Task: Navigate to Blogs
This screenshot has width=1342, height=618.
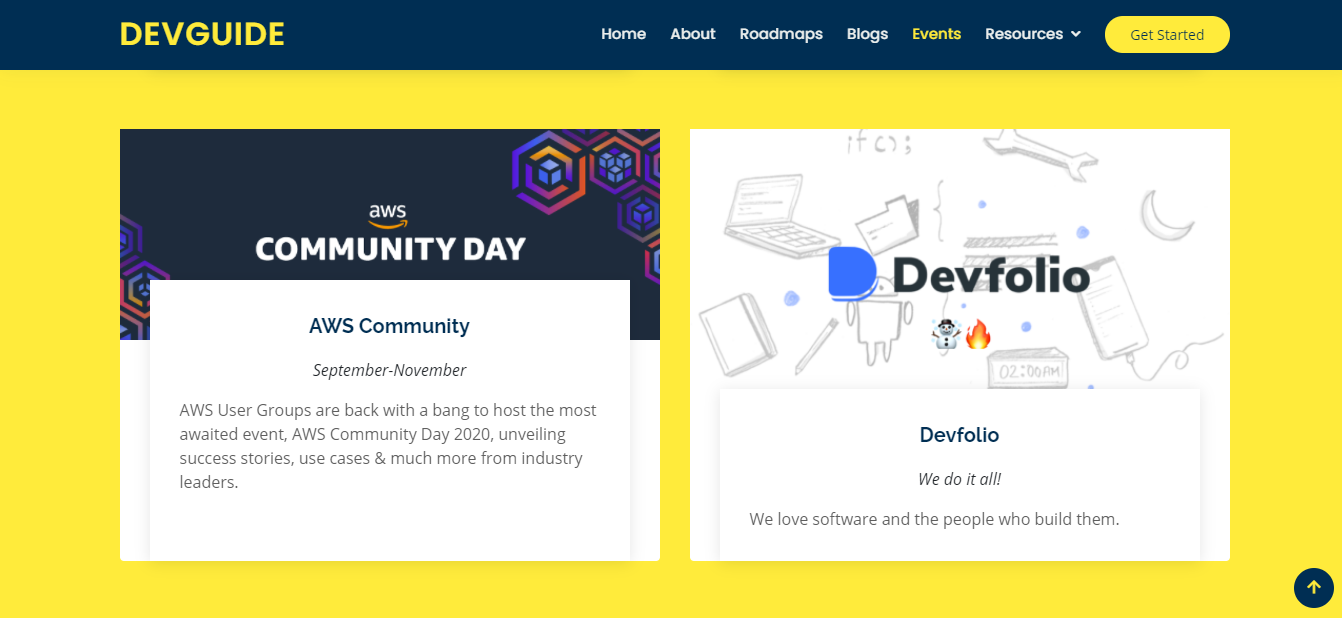Action: [867, 34]
